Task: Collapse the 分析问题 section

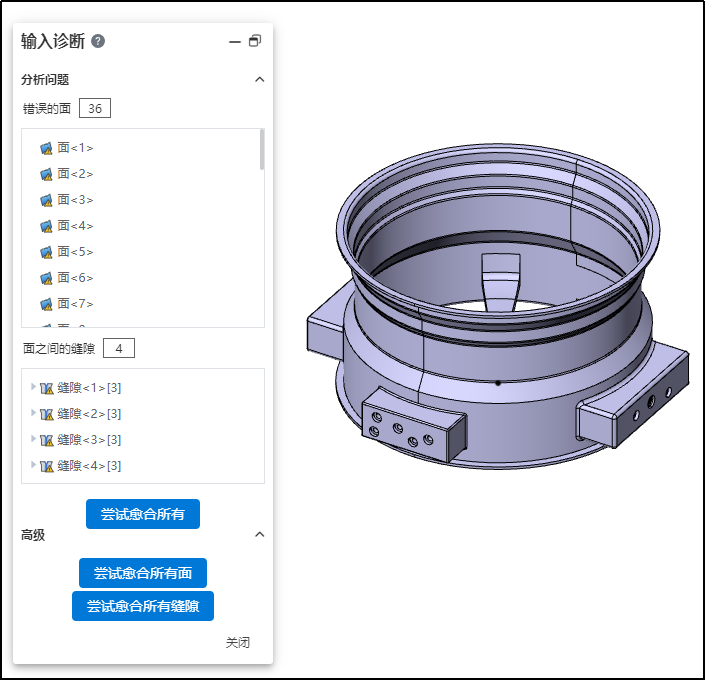Action: (x=259, y=79)
